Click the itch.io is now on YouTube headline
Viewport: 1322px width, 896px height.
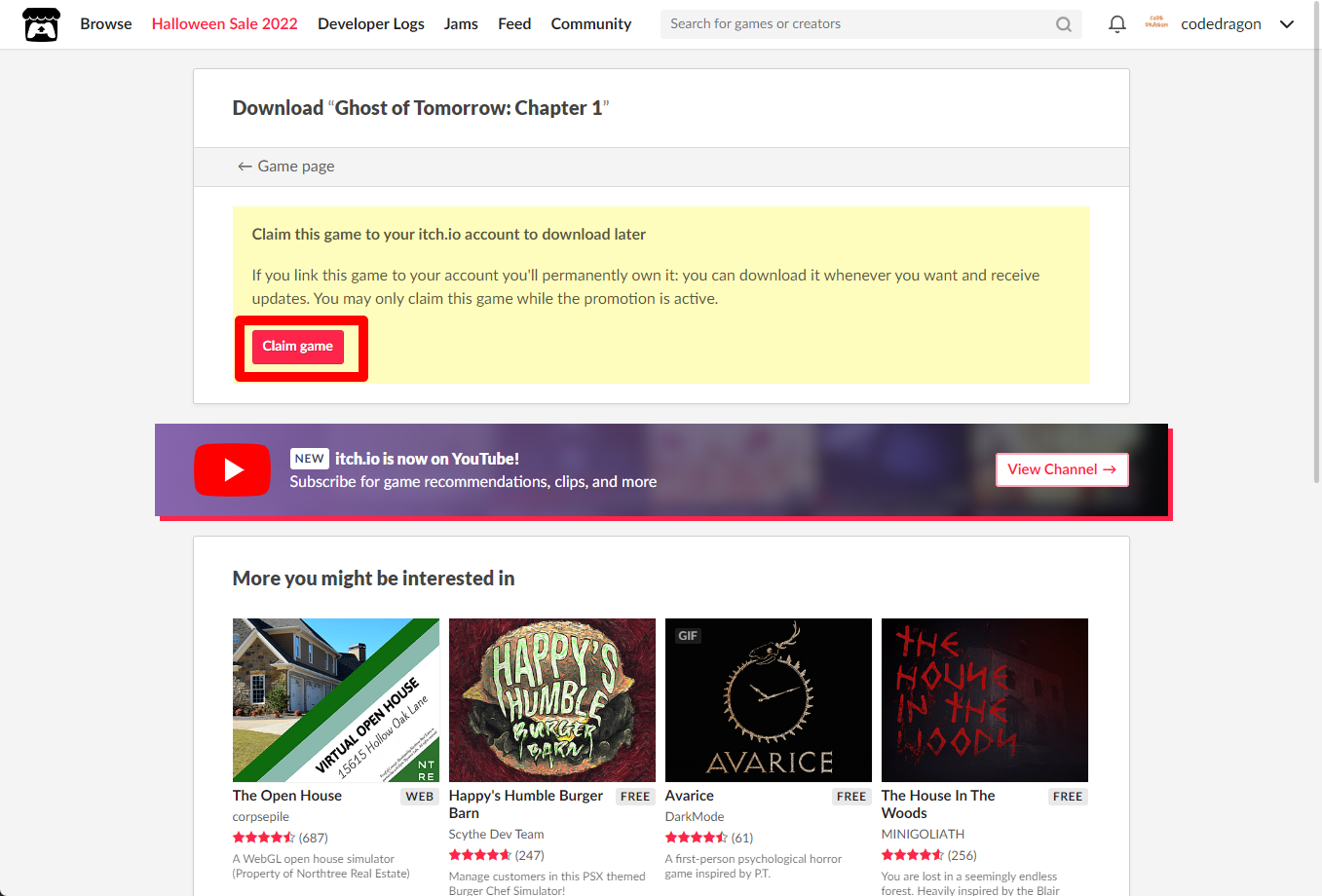tap(427, 459)
